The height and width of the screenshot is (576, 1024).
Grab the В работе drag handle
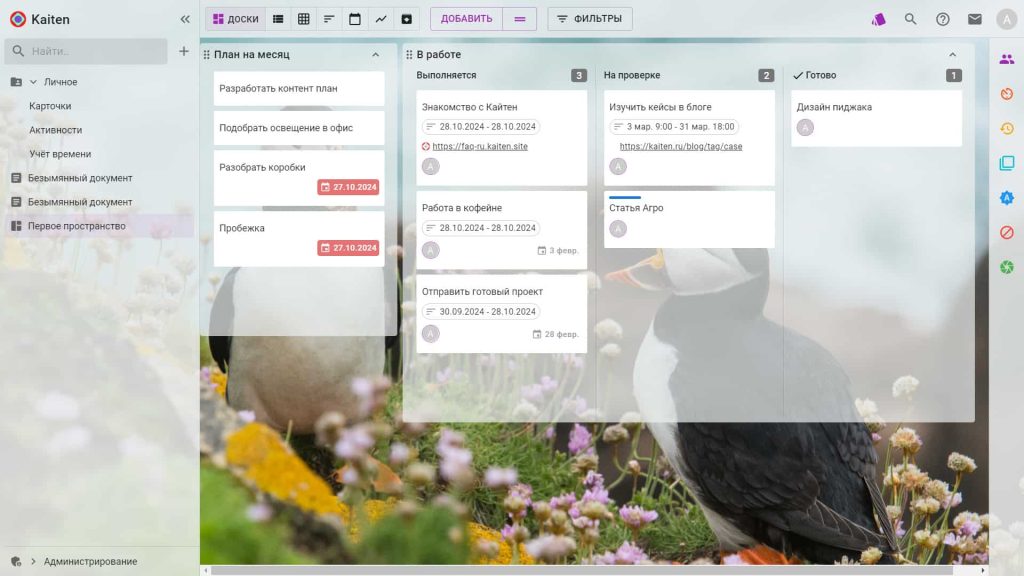409,55
